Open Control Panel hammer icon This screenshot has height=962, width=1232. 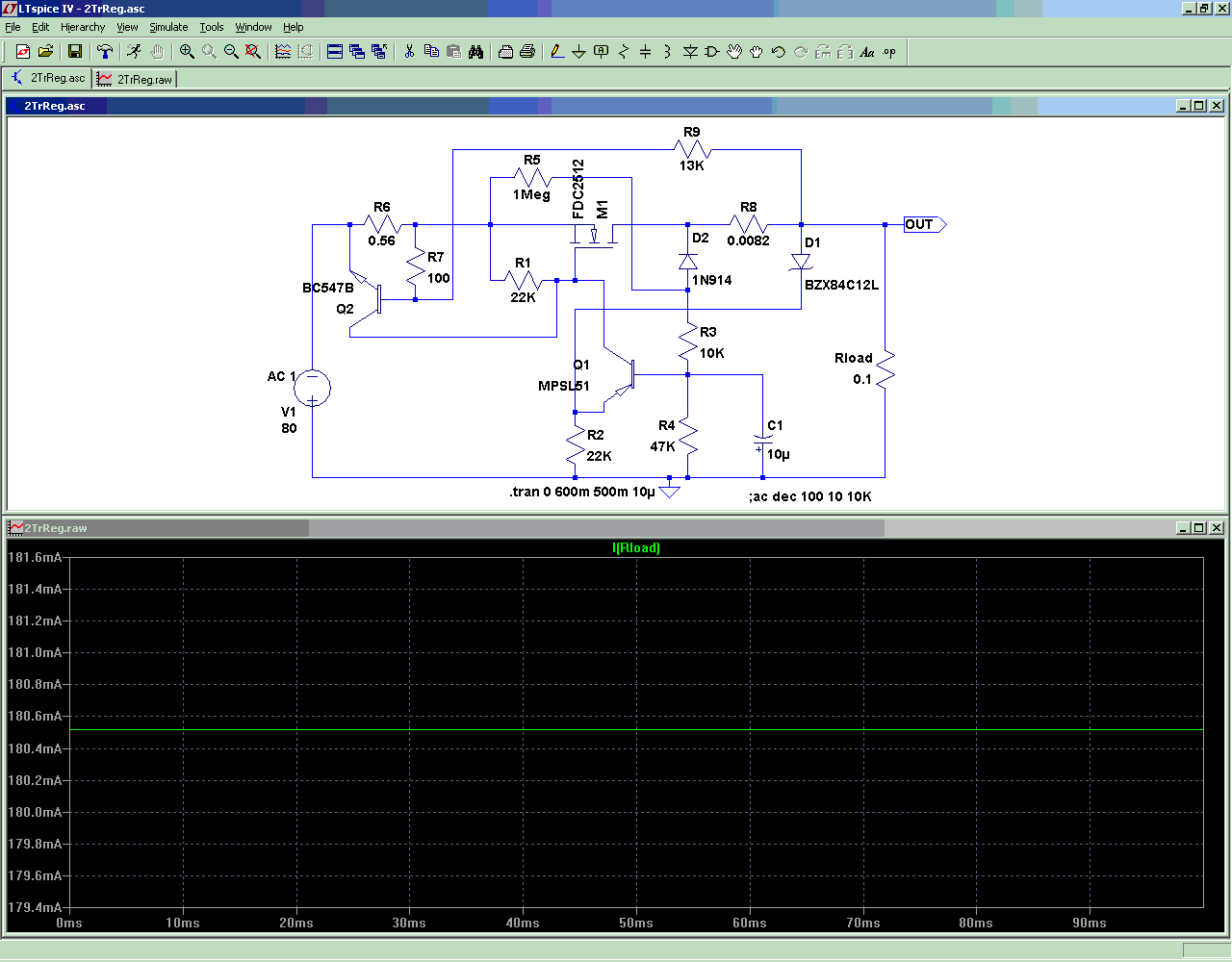pos(105,51)
